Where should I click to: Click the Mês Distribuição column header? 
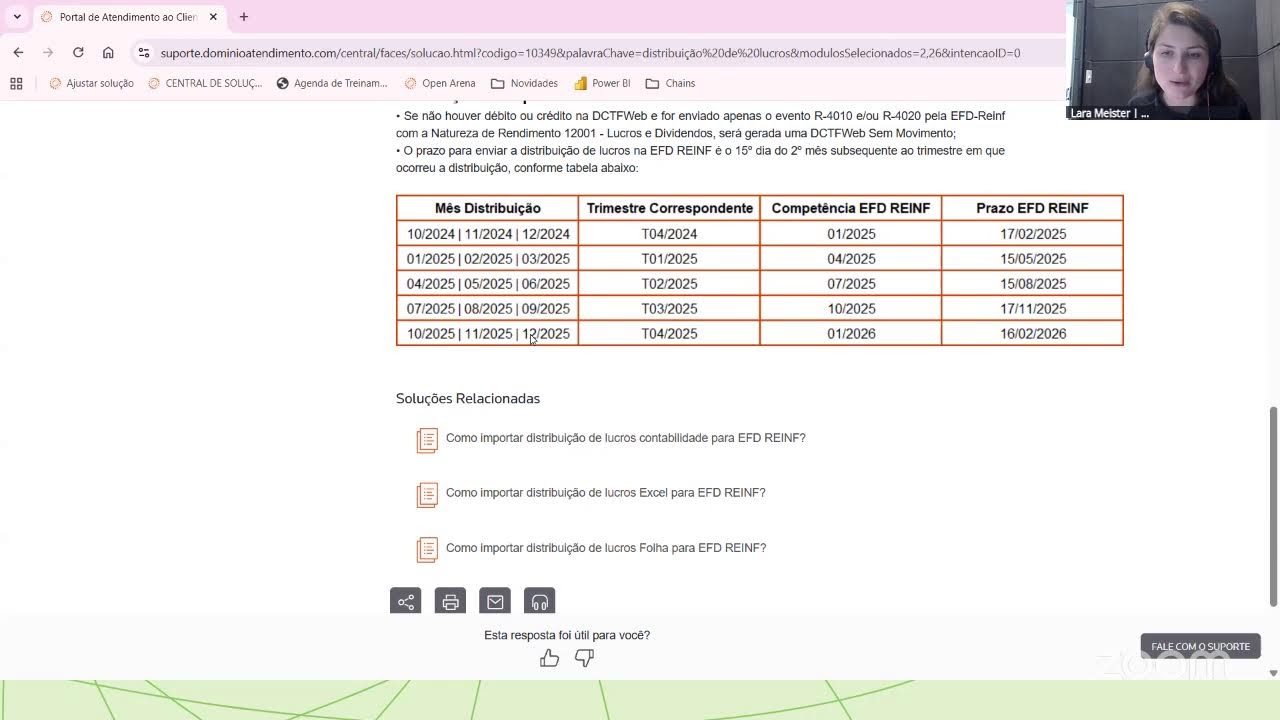coord(487,208)
